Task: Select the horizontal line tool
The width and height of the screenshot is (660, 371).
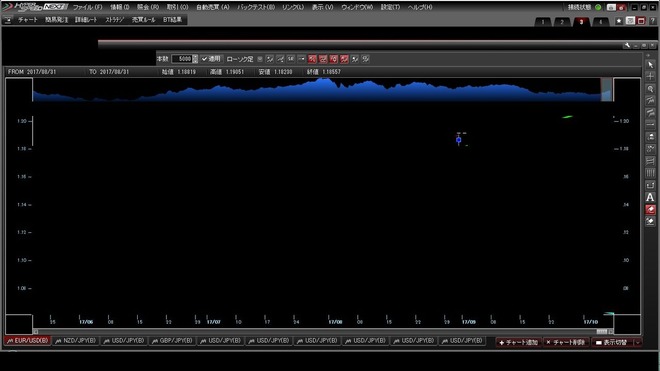Action: 650,125
